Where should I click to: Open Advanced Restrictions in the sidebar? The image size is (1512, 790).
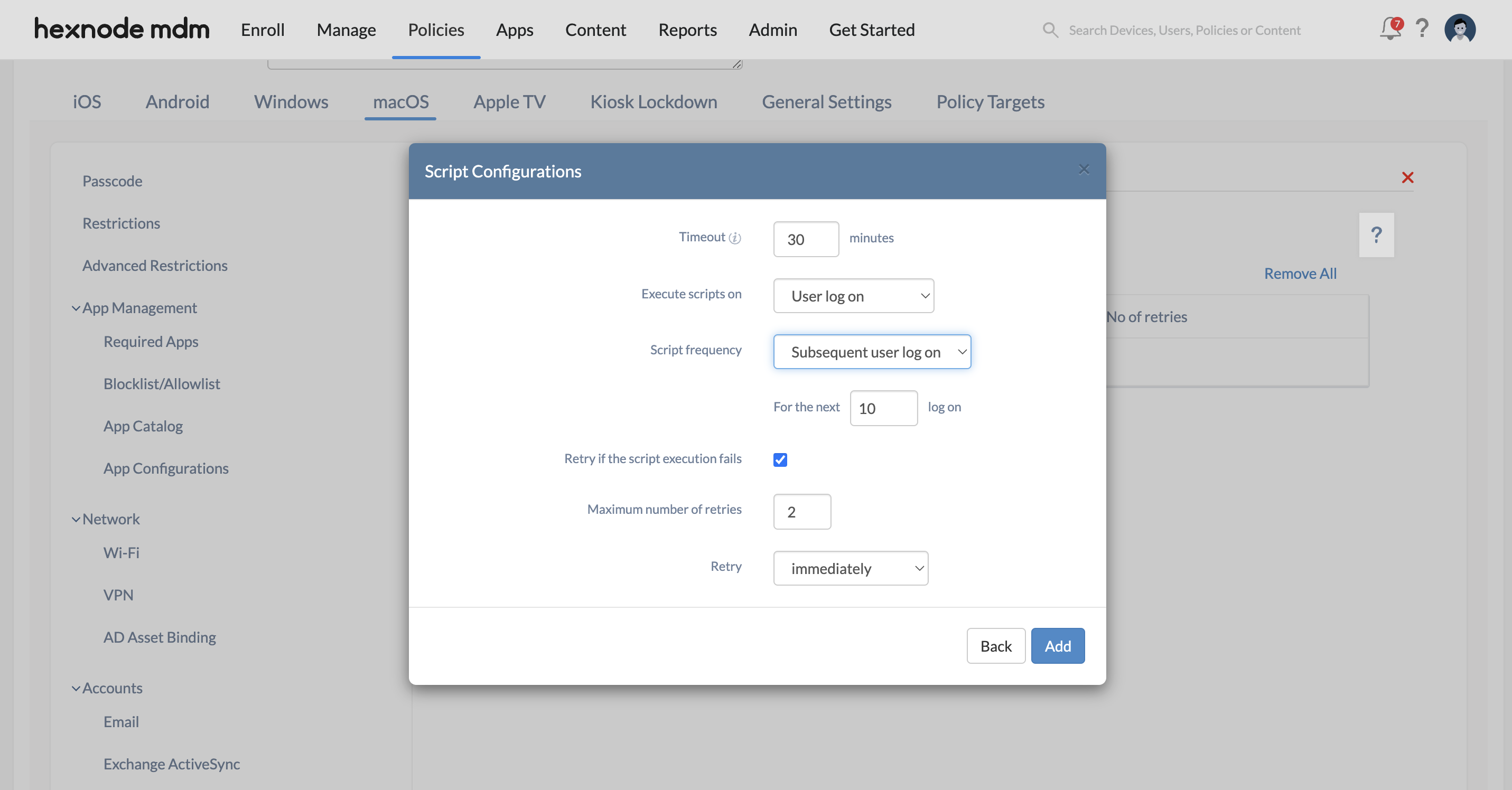point(155,265)
